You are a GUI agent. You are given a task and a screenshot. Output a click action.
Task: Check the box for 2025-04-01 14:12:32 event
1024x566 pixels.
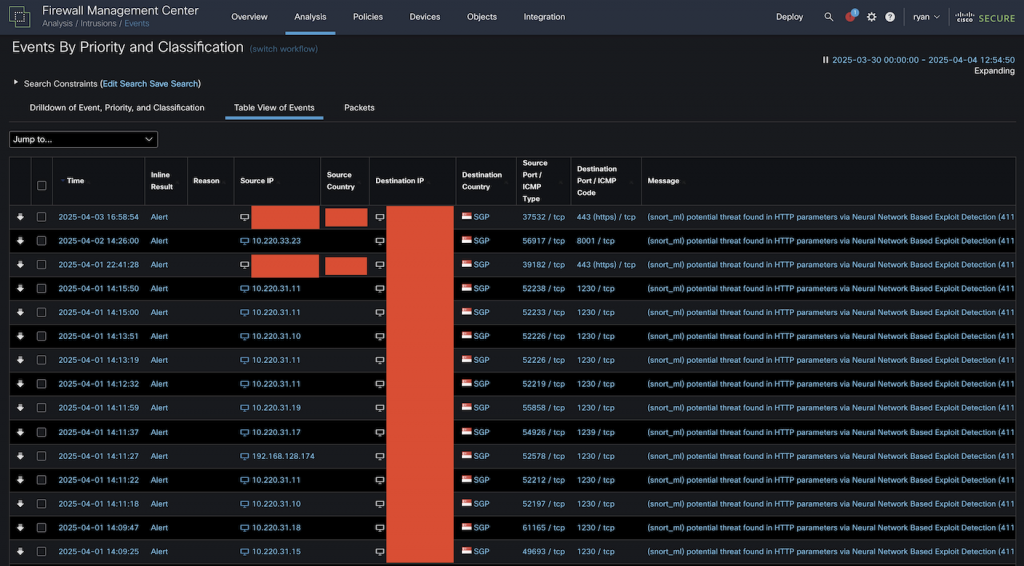point(41,384)
